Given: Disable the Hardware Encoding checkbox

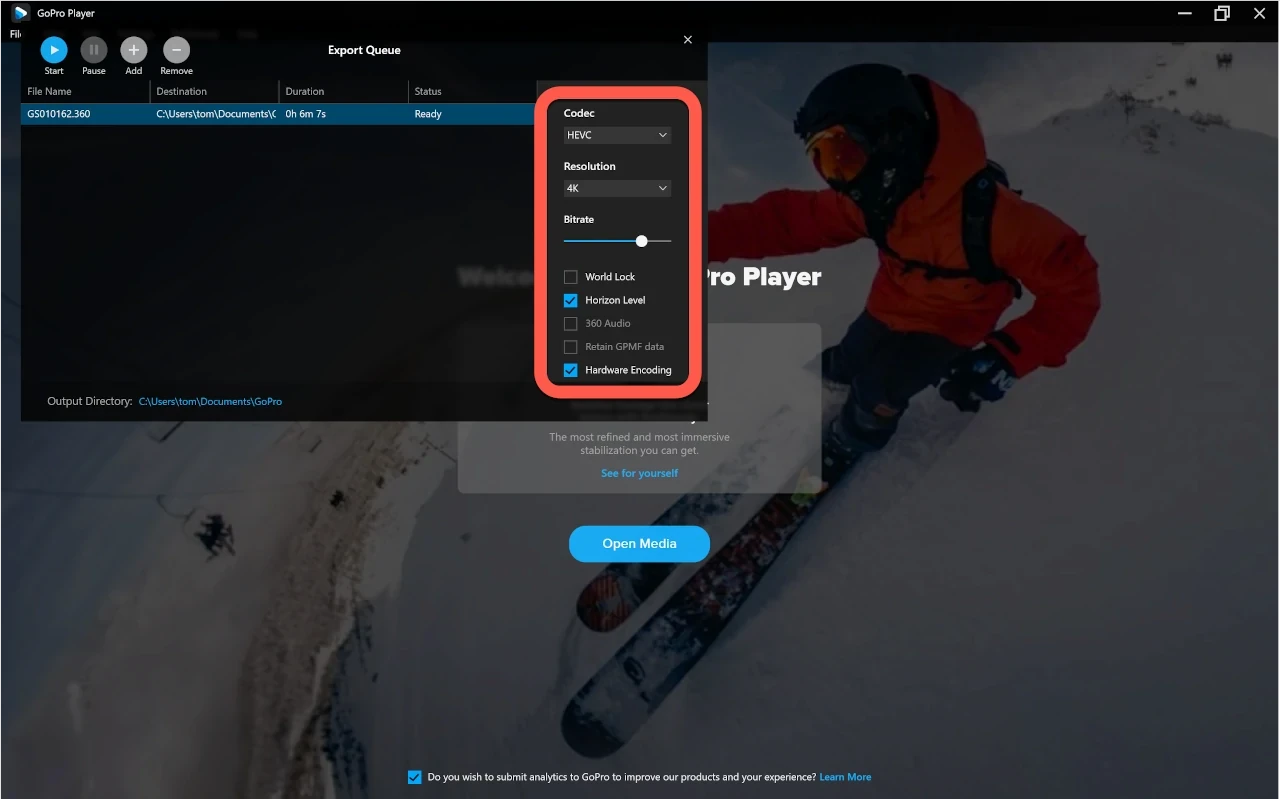Looking at the screenshot, I should coord(571,370).
